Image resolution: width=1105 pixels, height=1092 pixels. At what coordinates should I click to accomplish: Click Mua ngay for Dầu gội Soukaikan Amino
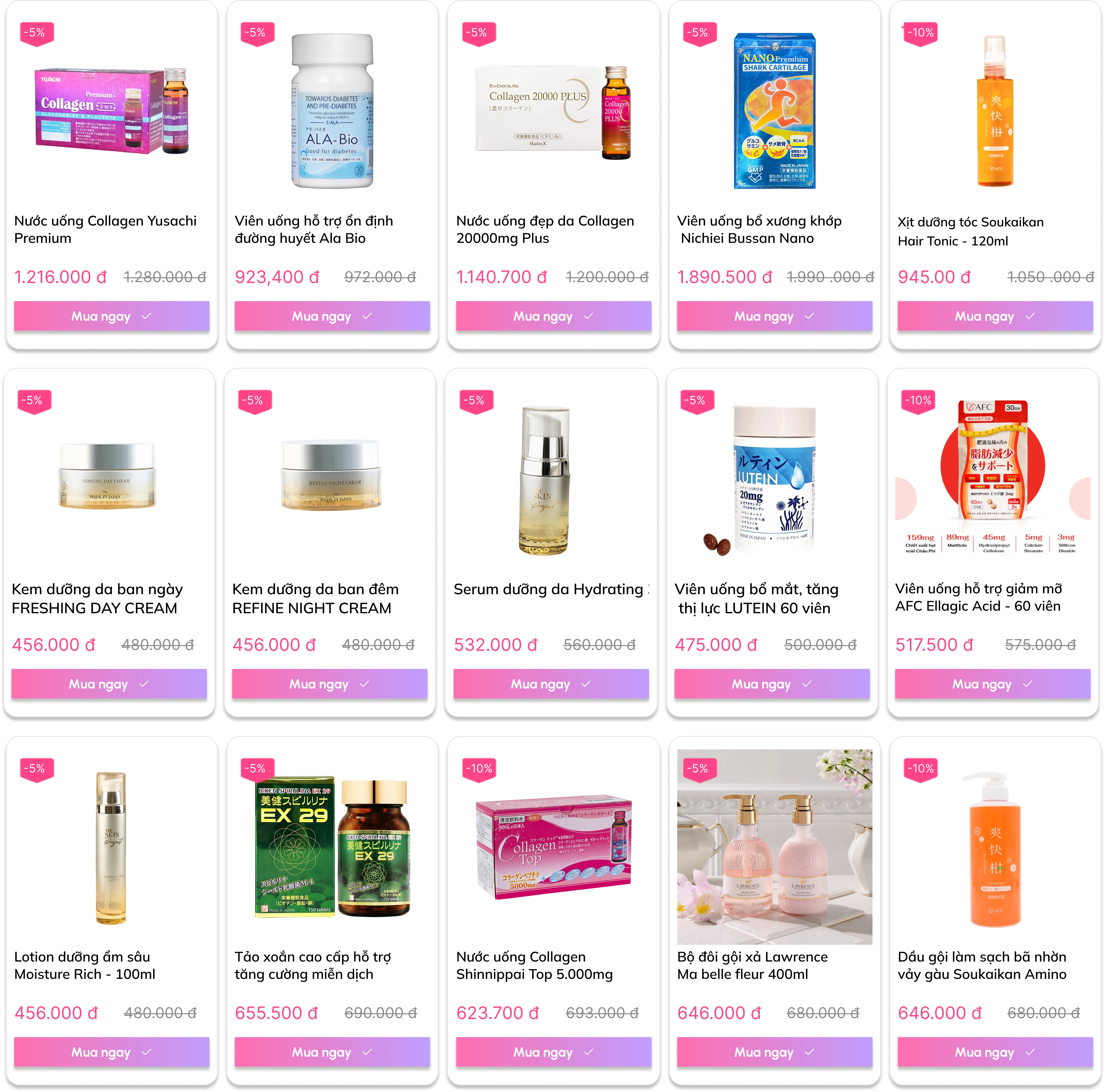995,1052
